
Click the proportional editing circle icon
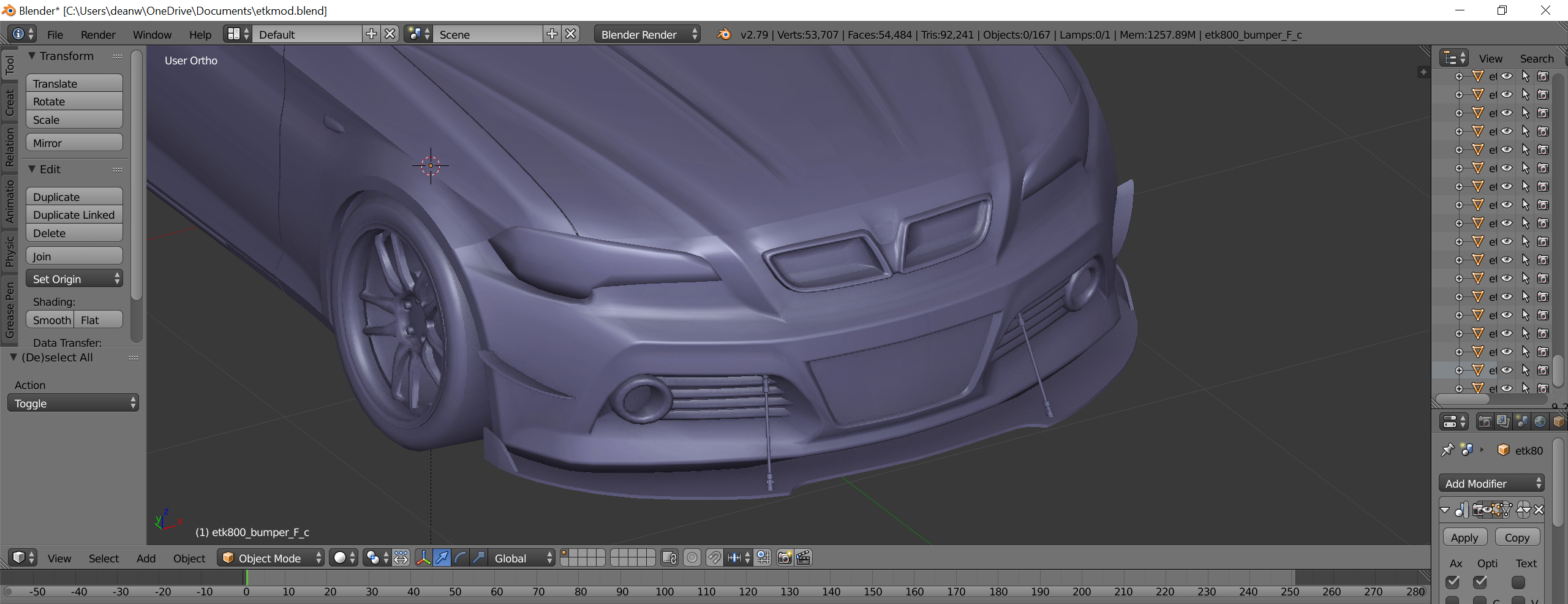coord(692,558)
